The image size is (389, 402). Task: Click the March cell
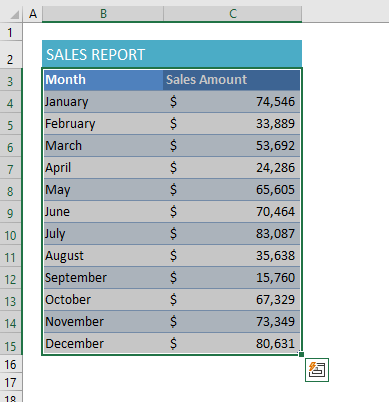tap(103, 146)
